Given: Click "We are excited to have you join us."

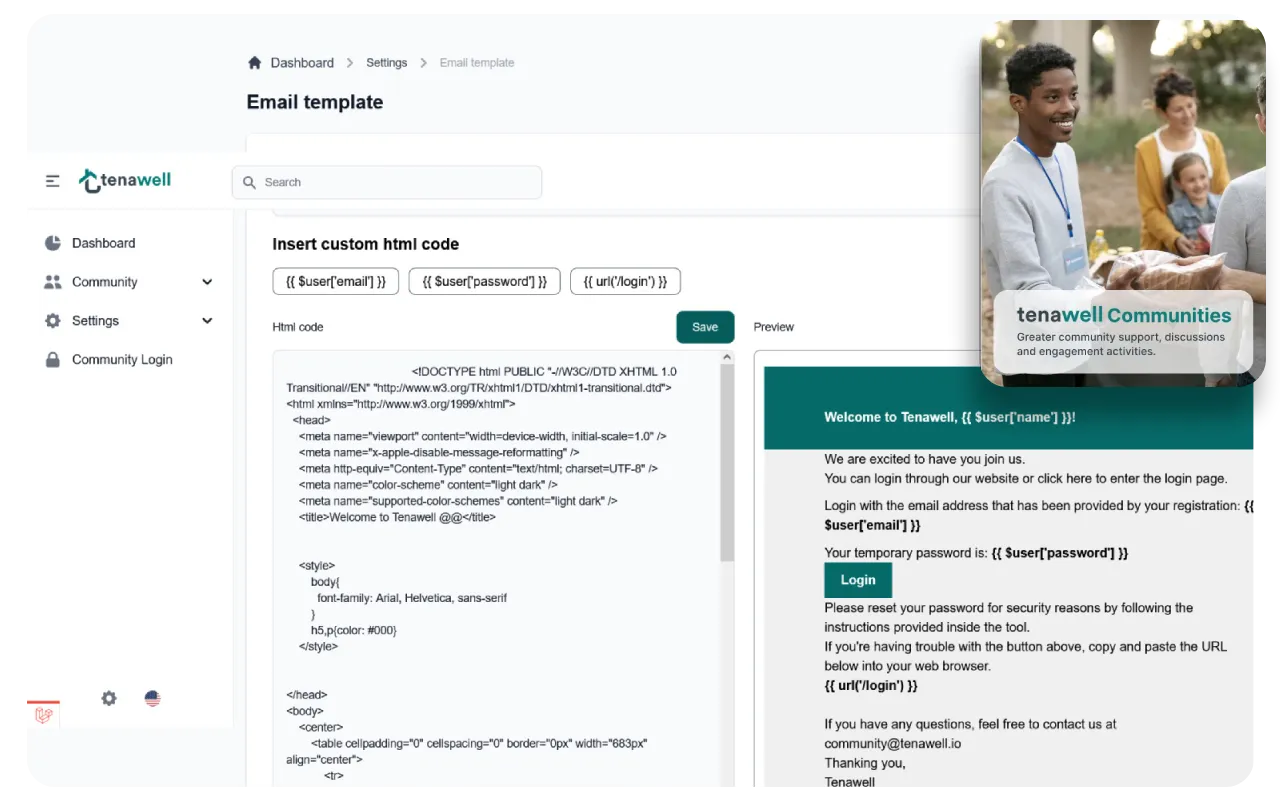Looking at the screenshot, I should pos(925,459).
